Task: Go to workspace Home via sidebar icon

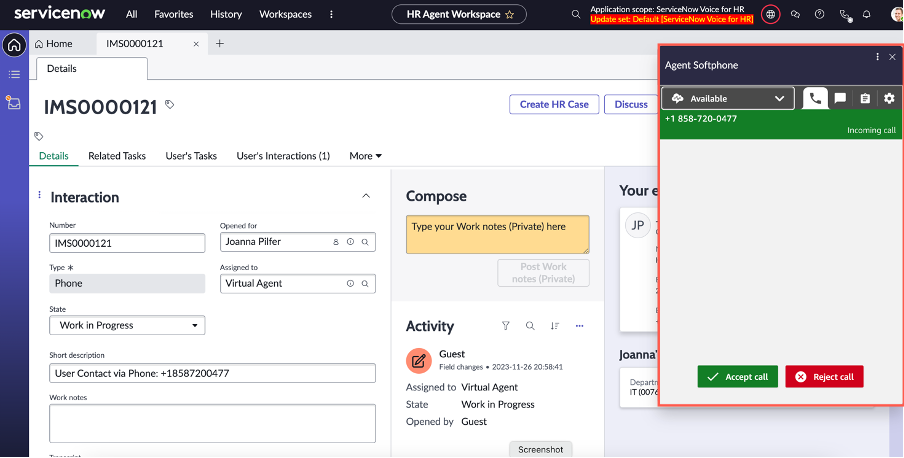Action: point(14,45)
